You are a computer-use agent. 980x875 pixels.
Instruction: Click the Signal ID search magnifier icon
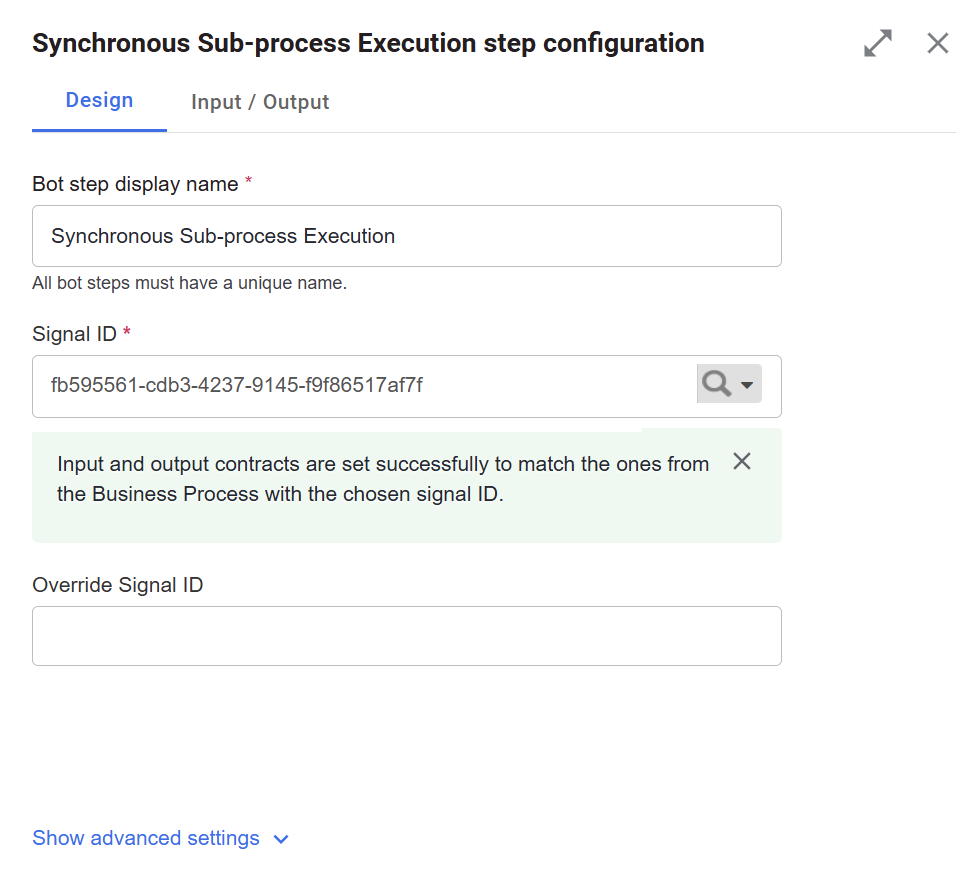point(716,384)
